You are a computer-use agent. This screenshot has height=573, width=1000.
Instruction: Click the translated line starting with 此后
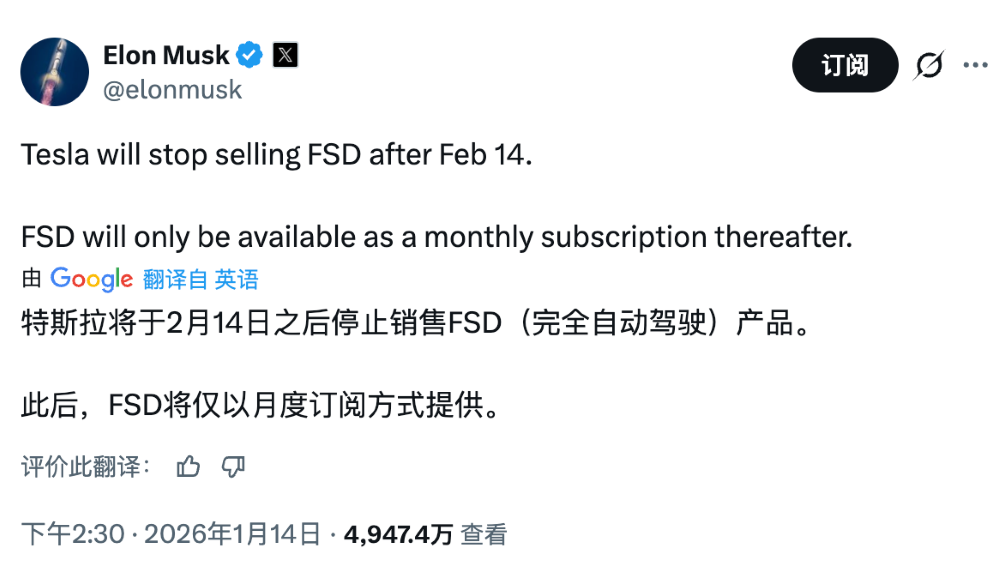(x=259, y=407)
